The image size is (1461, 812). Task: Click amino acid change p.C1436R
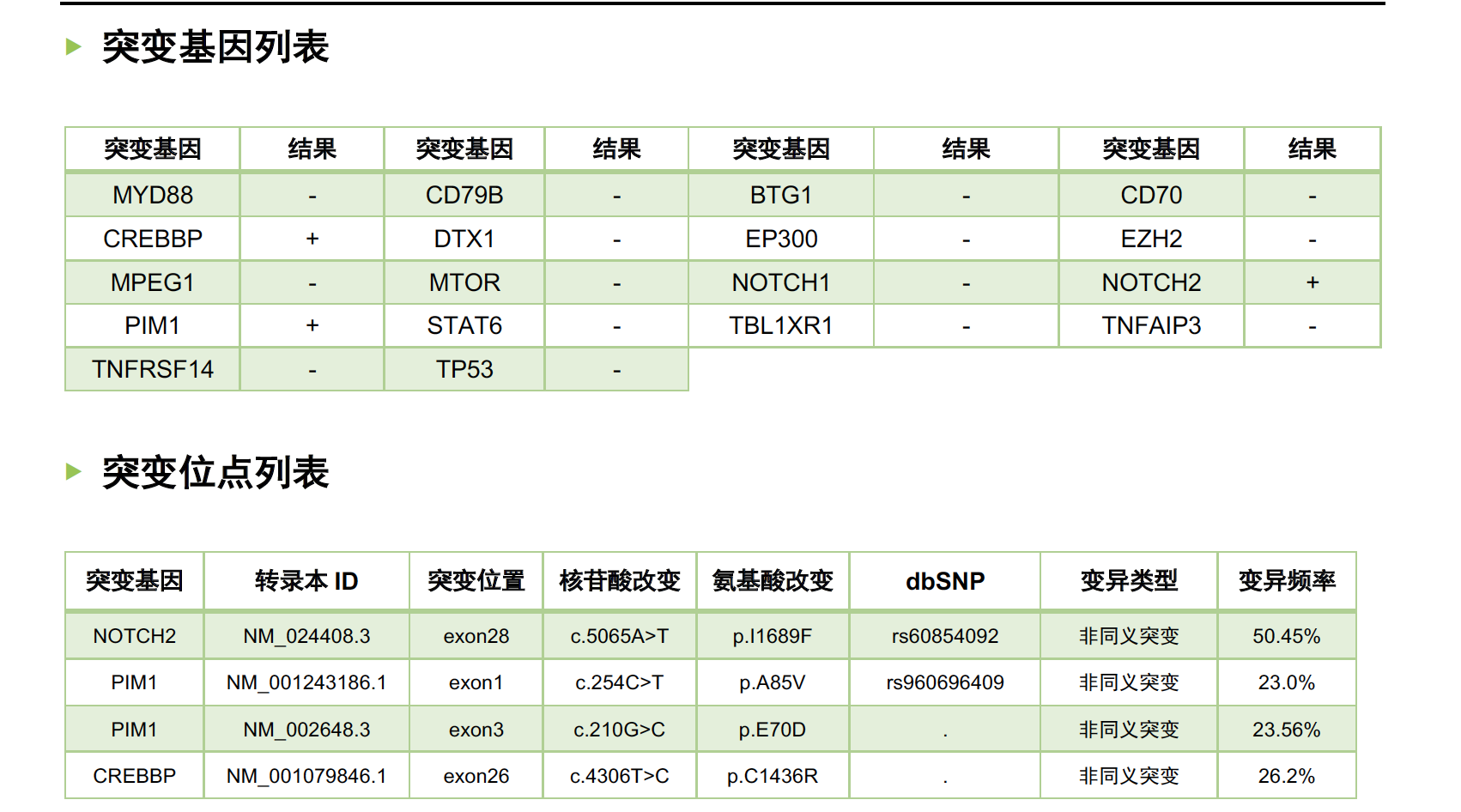click(x=773, y=776)
